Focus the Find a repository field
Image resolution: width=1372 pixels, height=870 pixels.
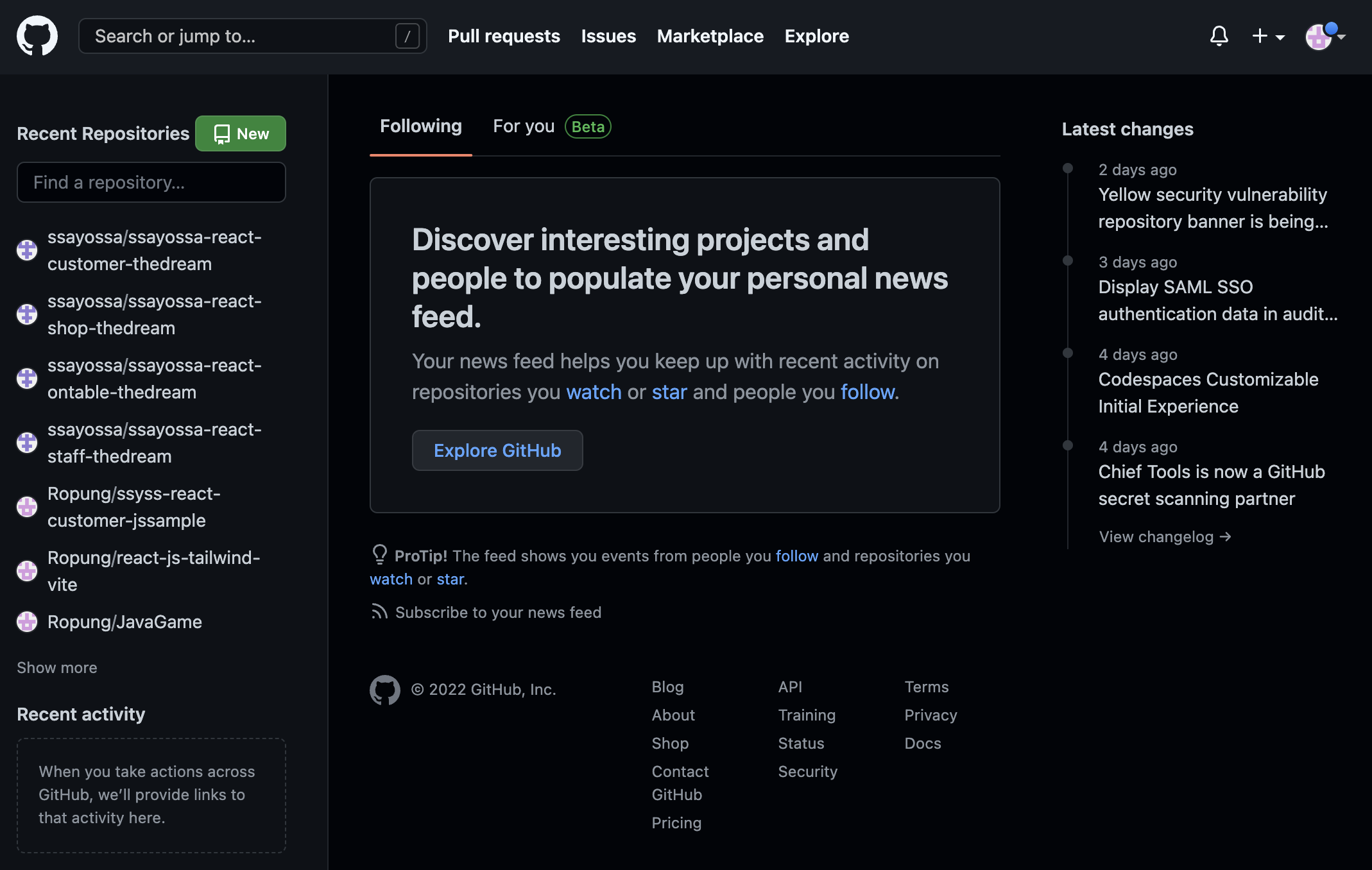151,182
